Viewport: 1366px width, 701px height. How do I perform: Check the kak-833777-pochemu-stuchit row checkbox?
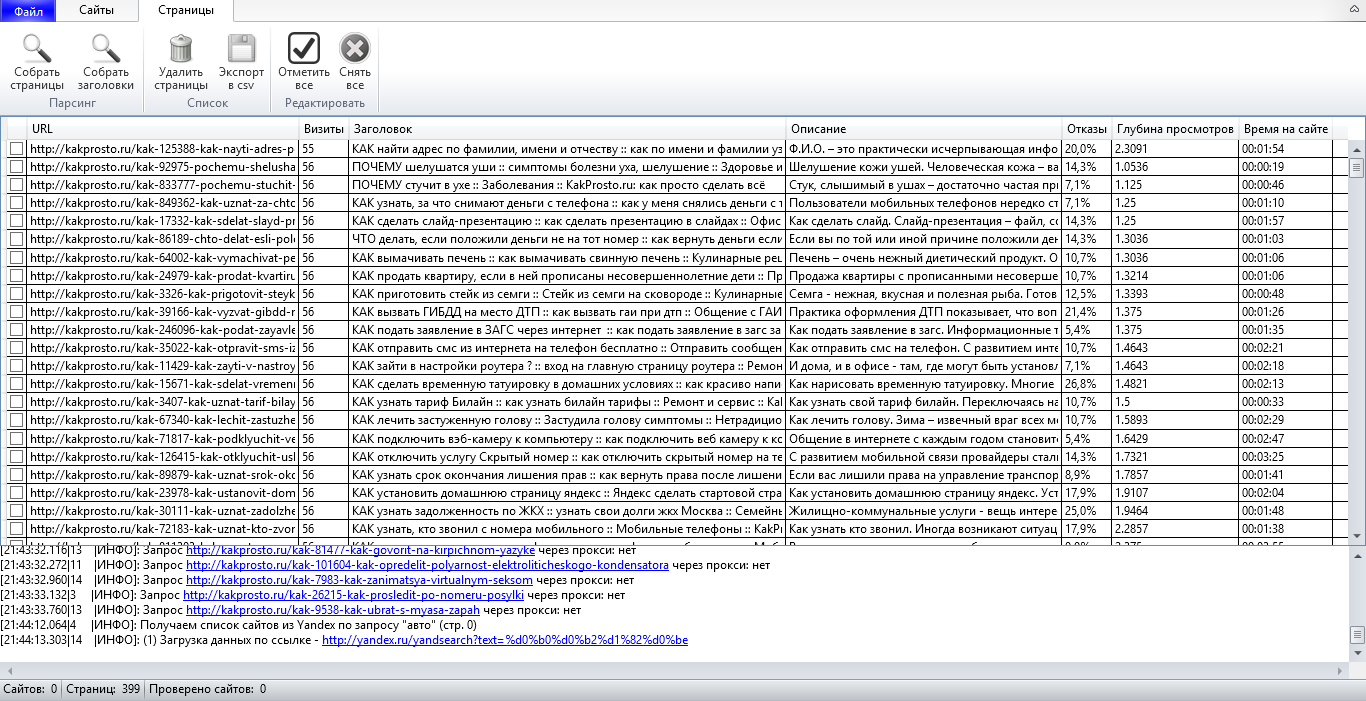click(16, 184)
